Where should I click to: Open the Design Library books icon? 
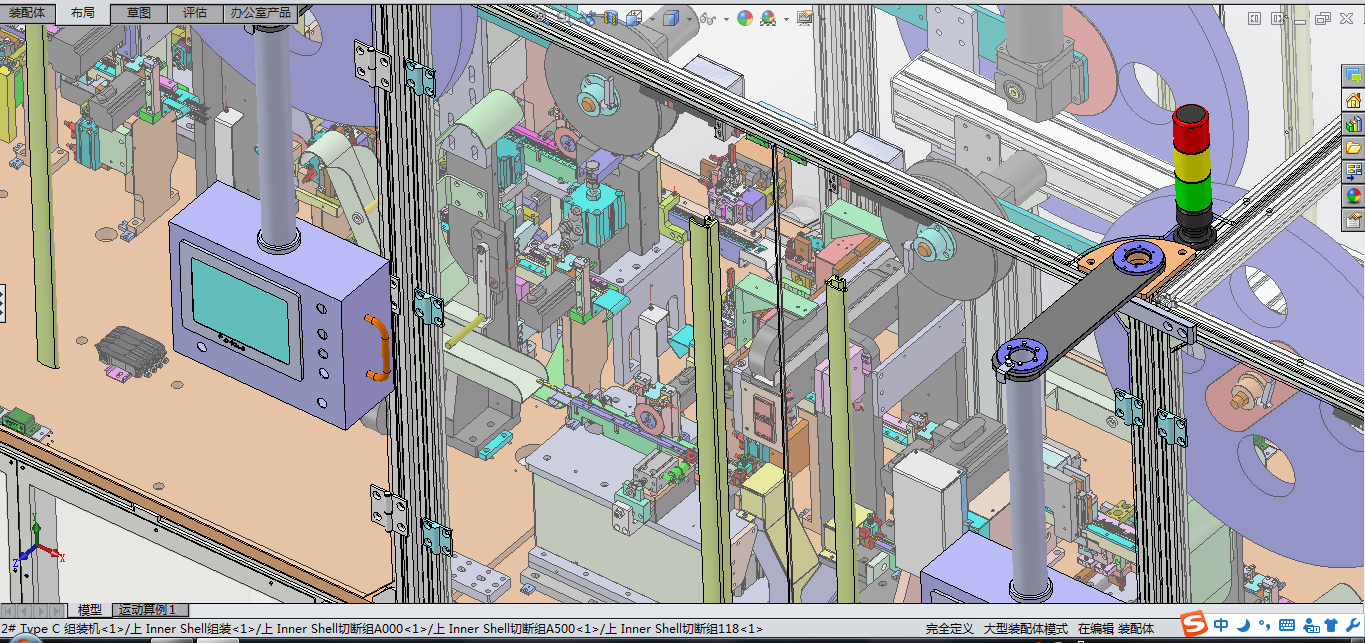coord(1353,124)
